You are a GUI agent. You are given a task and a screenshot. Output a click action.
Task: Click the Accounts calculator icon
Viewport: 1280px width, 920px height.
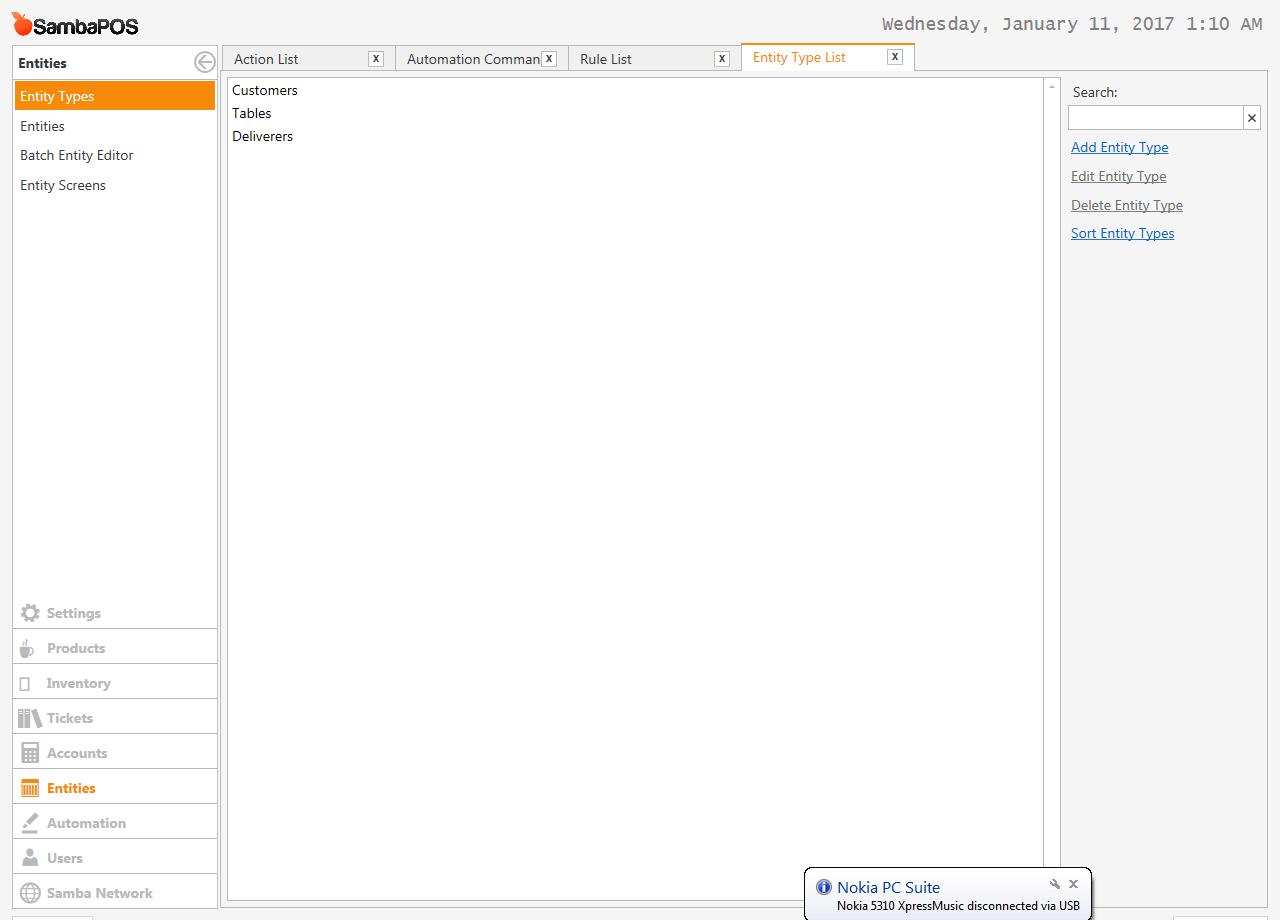30,753
